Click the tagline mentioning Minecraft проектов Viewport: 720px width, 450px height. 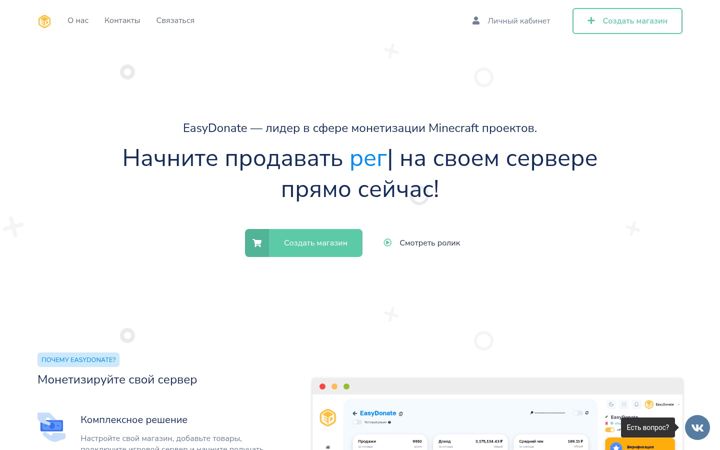(360, 128)
